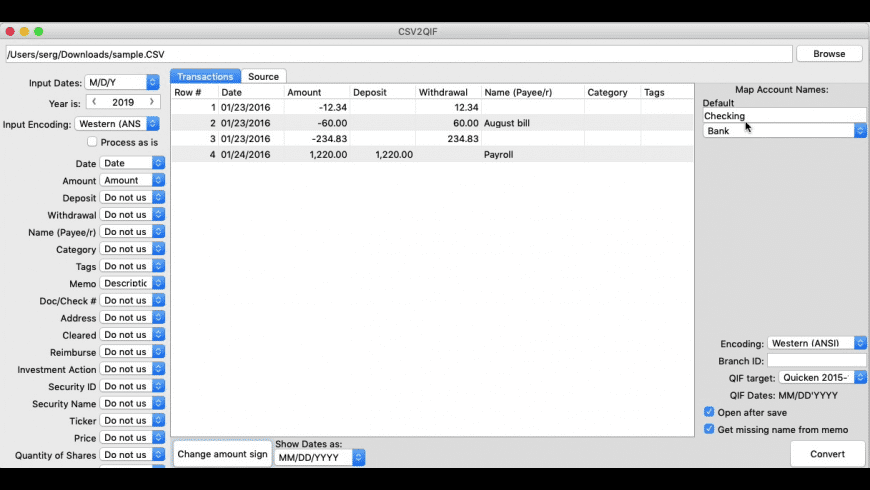Open the Amount field mapping dropdown
The width and height of the screenshot is (870, 490).
[x=132, y=180]
